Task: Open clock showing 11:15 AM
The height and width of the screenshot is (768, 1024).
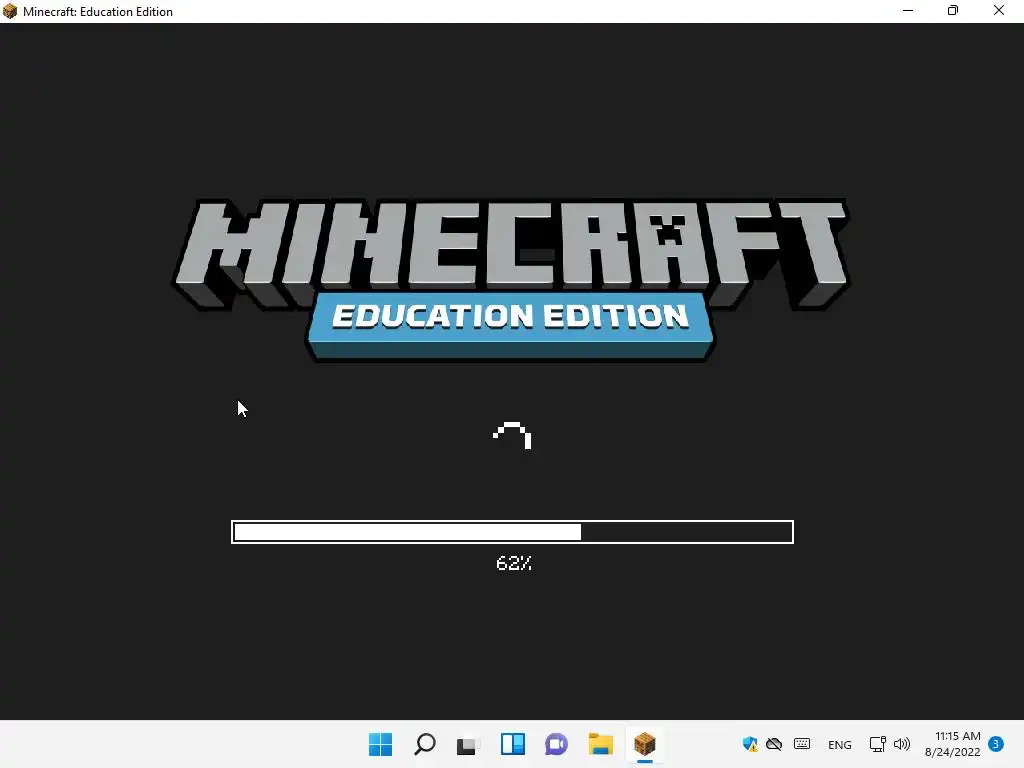Action: 953,744
